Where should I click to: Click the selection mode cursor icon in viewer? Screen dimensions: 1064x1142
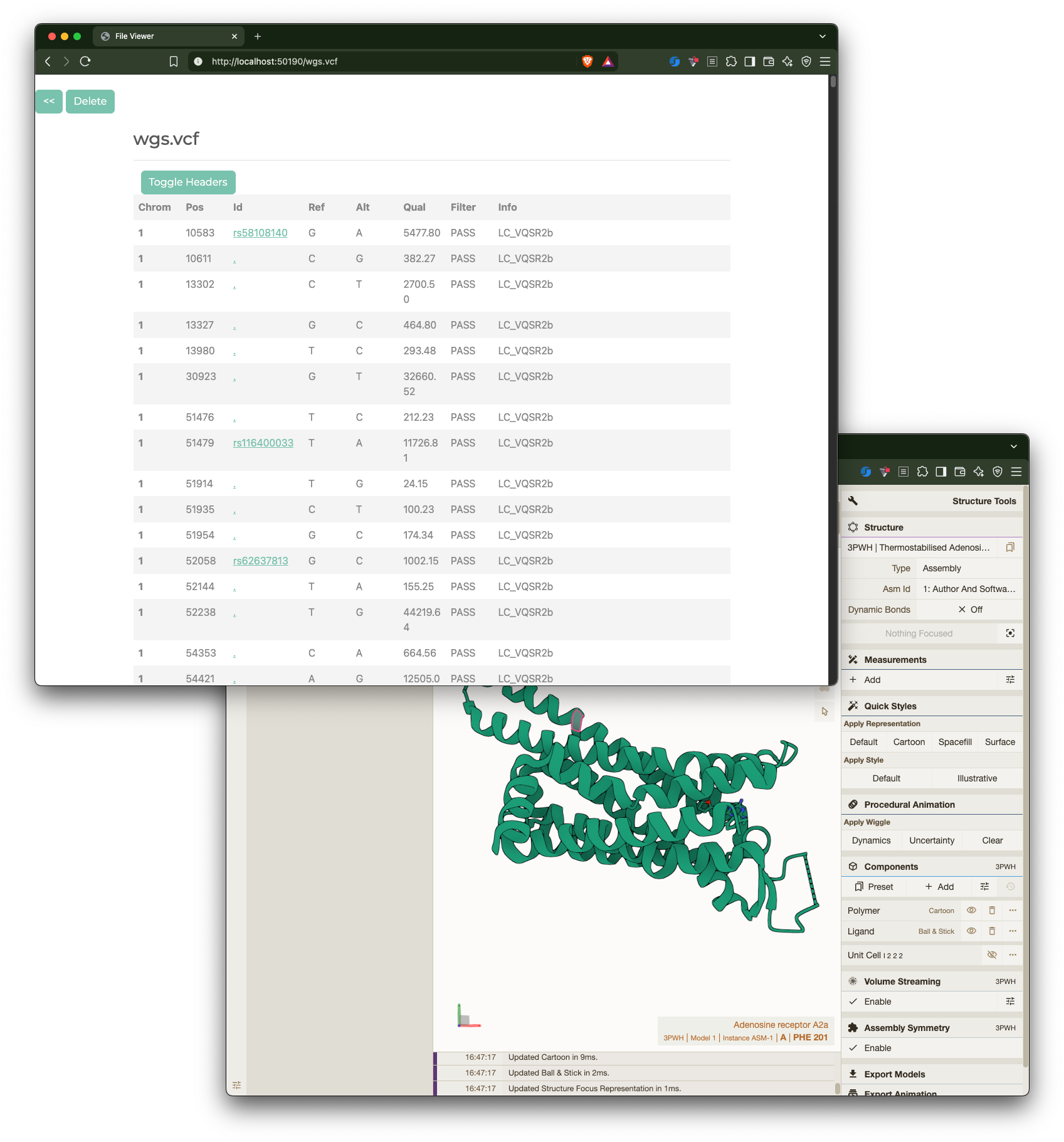[824, 712]
